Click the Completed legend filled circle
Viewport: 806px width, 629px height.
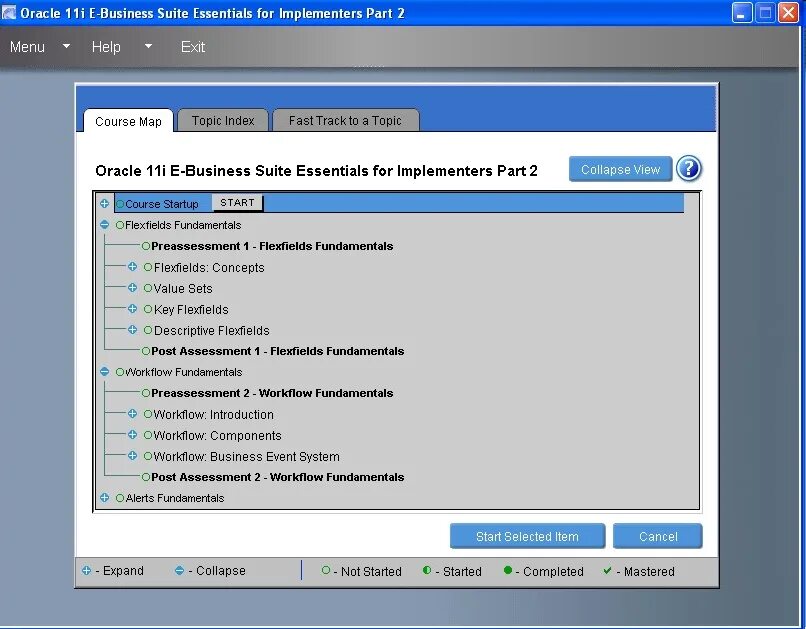click(x=508, y=570)
